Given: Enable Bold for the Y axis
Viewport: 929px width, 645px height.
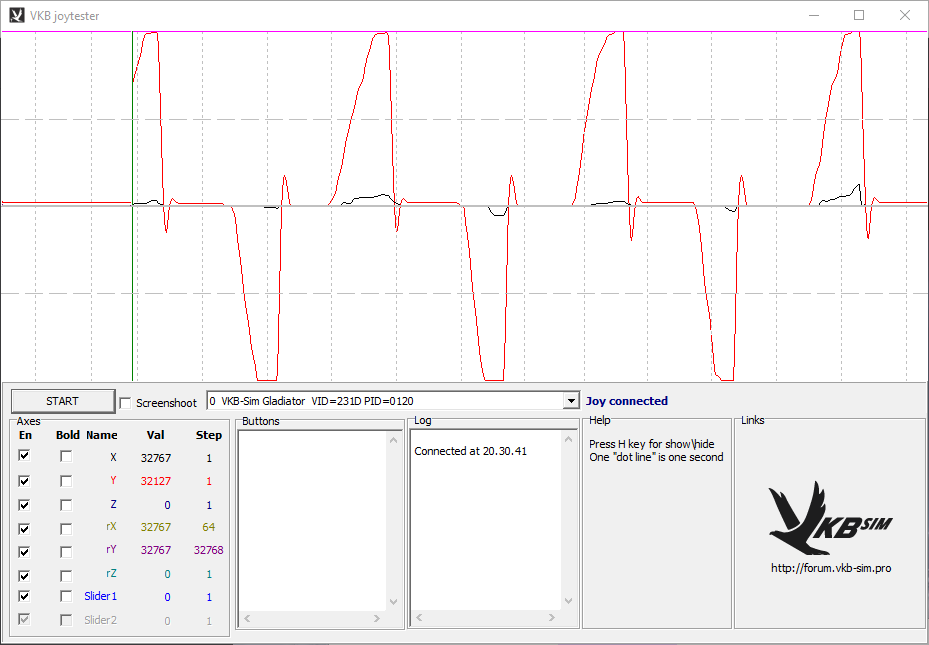Looking at the screenshot, I should click(x=66, y=480).
